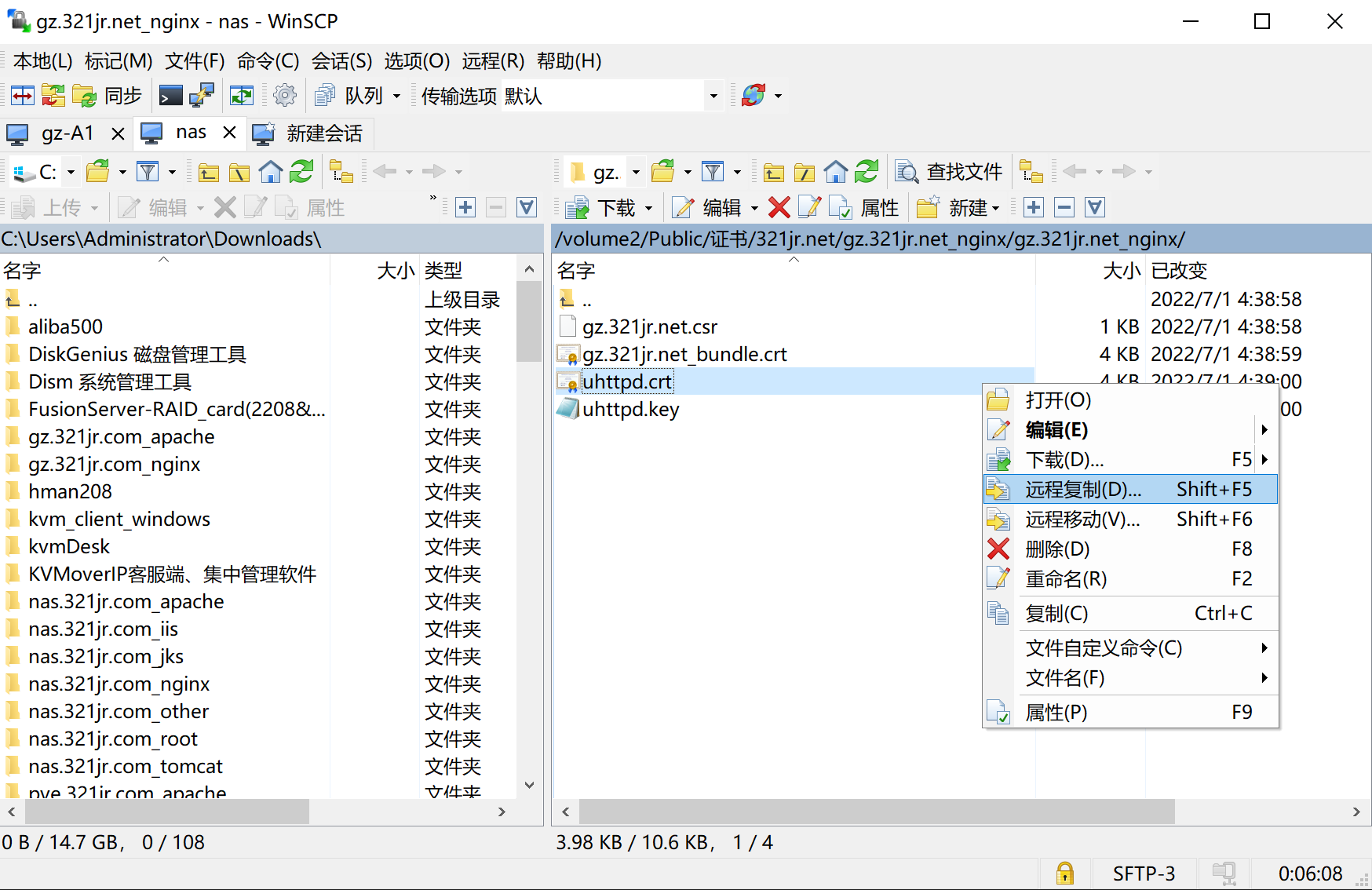Viewport: 1372px width, 890px height.
Task: Click the local directory tree icon
Action: (341, 171)
